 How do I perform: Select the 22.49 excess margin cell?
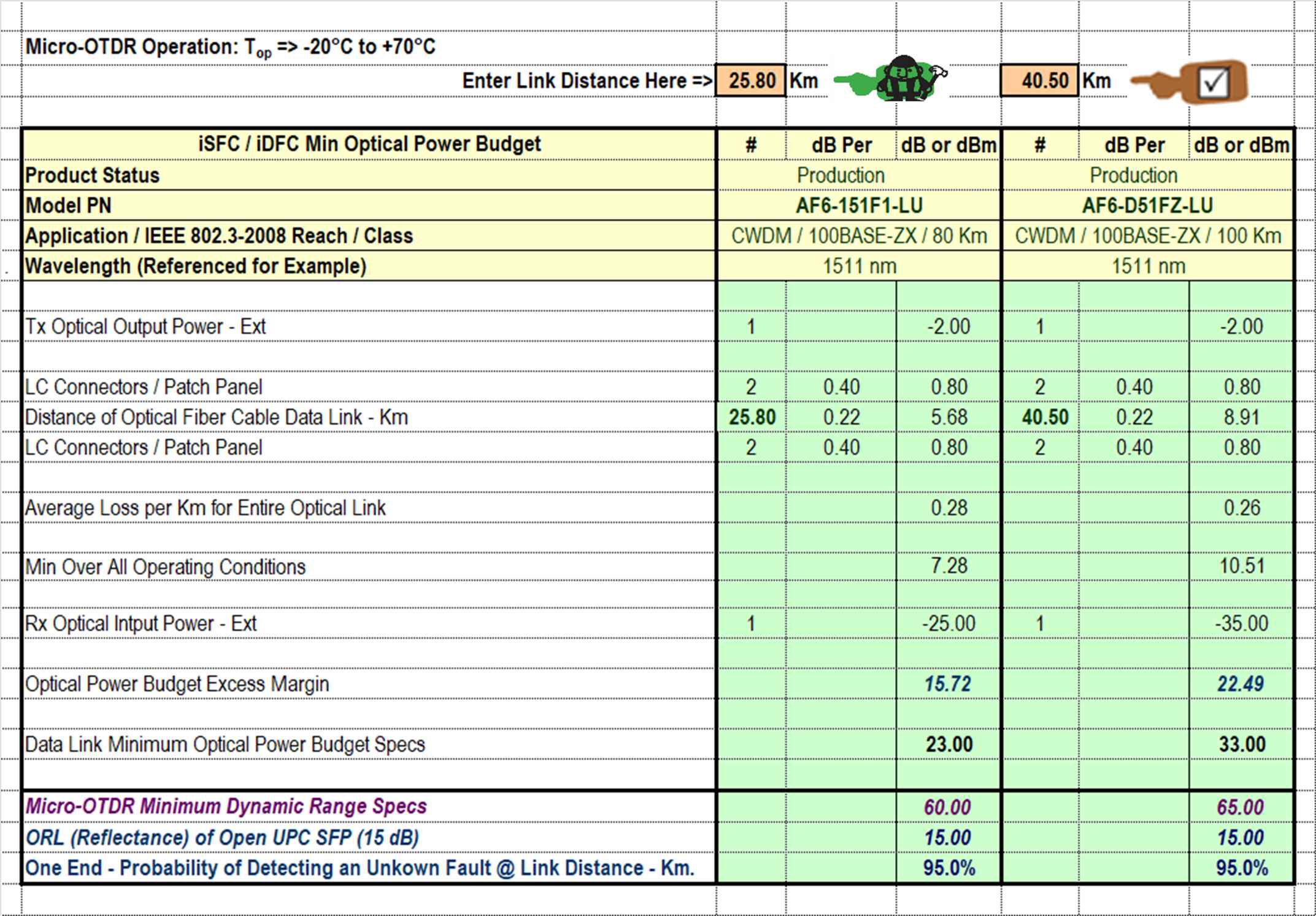(x=1241, y=683)
